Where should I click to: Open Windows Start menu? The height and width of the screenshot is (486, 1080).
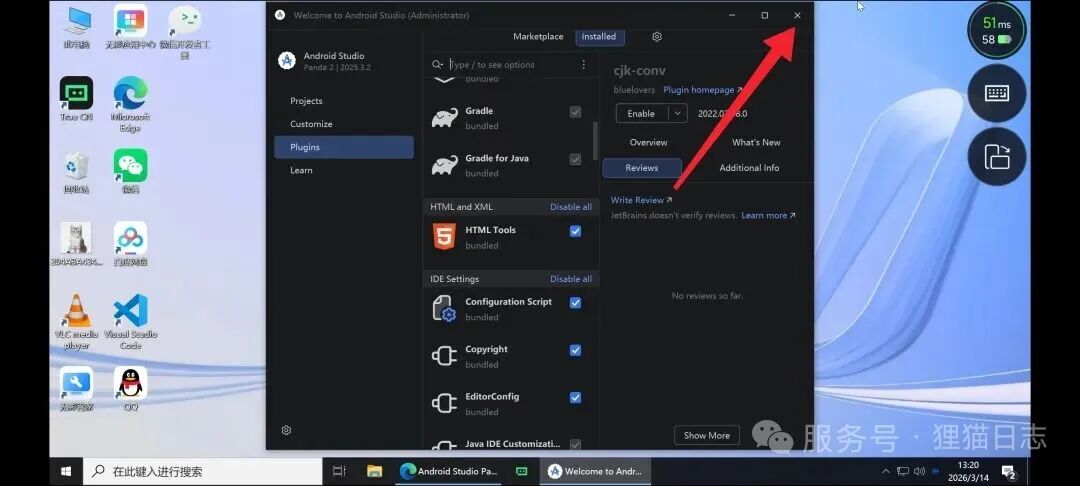[66, 472]
